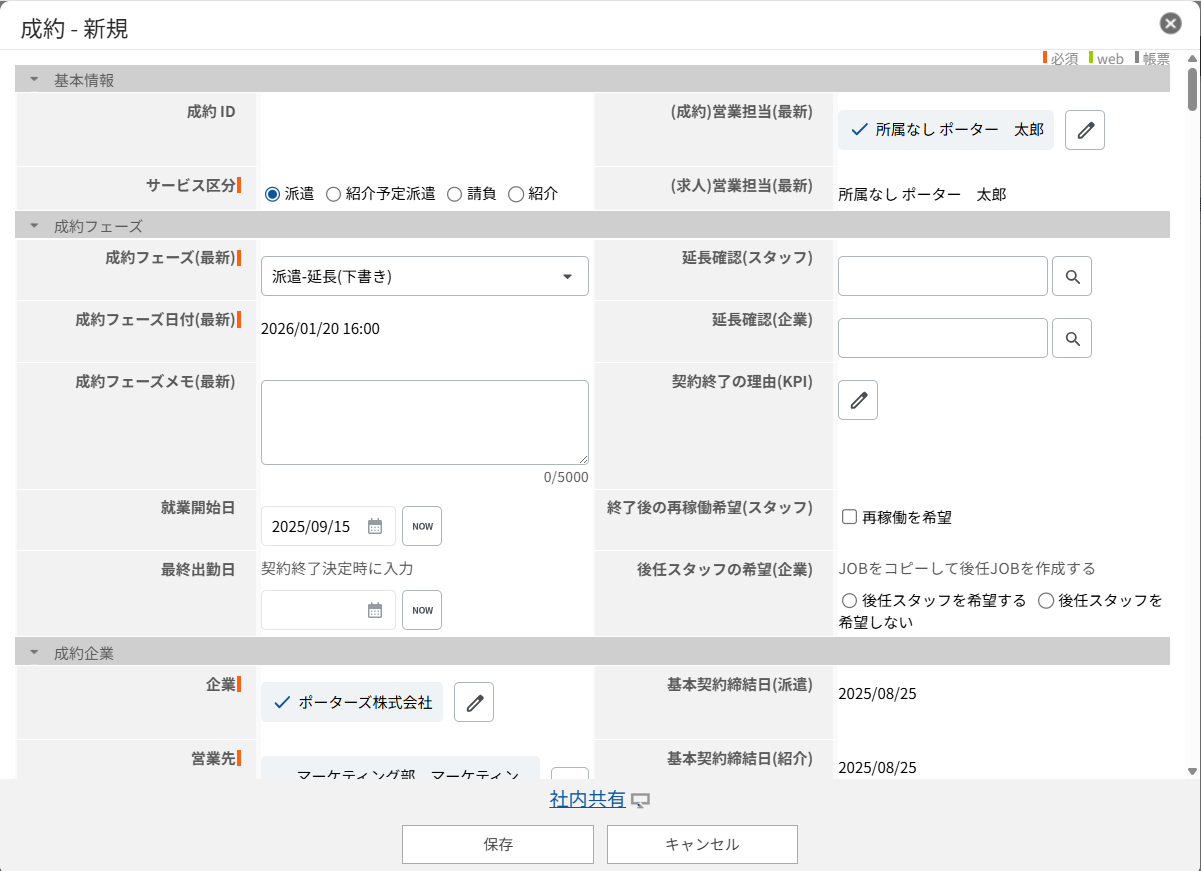The height and width of the screenshot is (871, 1201).
Task: Open calendar picker for 最終出勤日
Action: point(375,610)
